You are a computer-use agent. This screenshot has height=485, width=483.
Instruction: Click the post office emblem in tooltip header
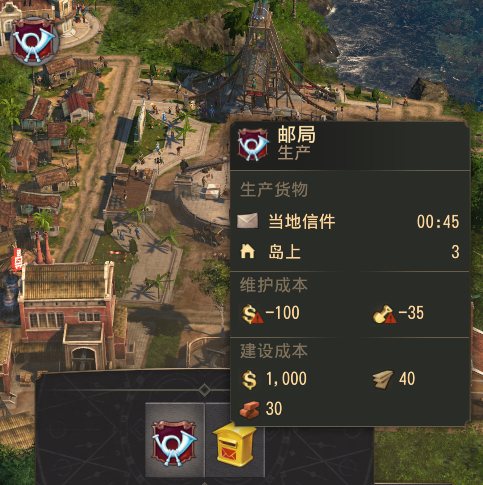253,145
